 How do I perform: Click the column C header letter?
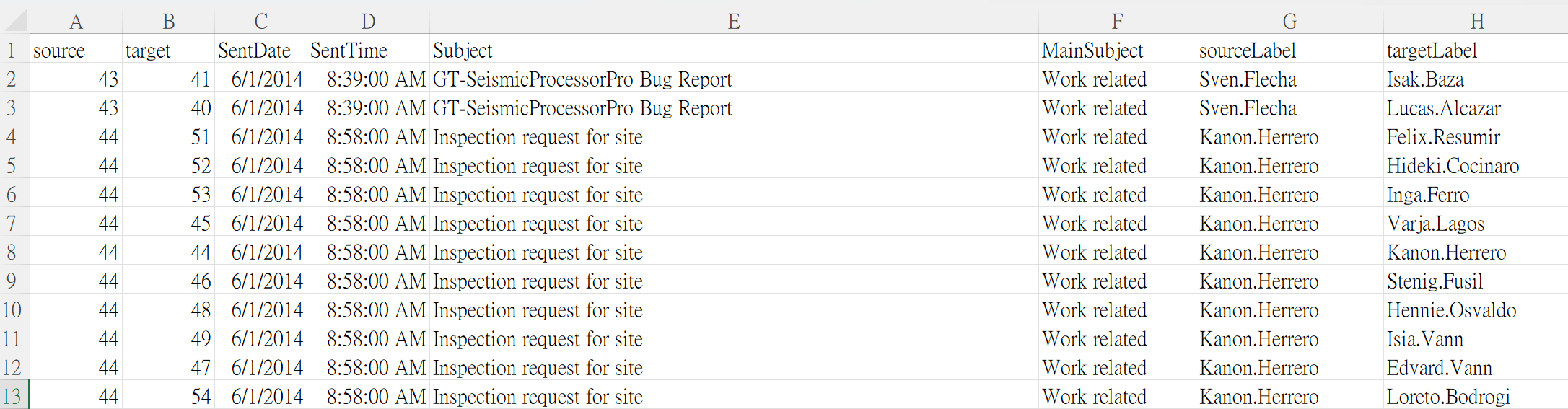coord(260,22)
